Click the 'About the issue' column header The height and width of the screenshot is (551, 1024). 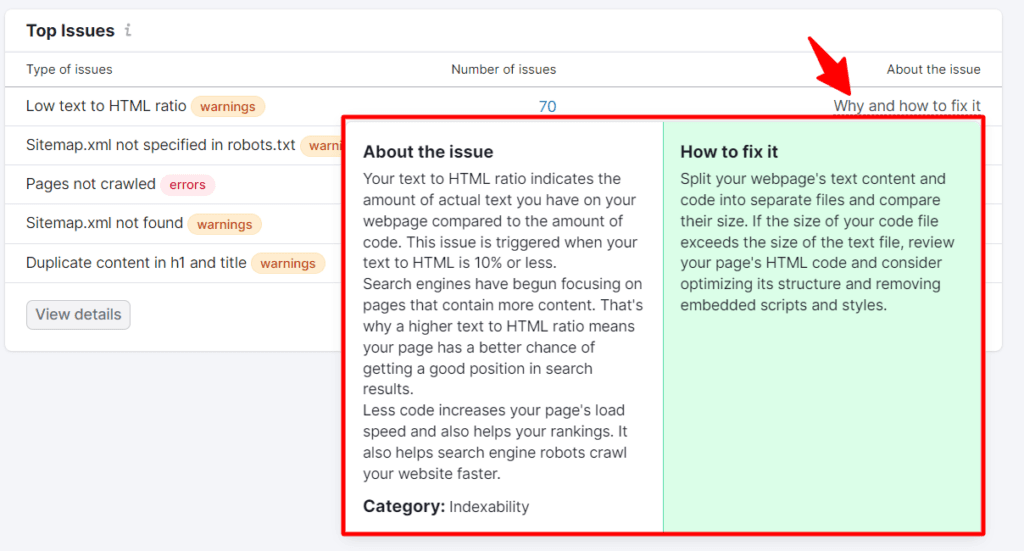click(x=933, y=69)
